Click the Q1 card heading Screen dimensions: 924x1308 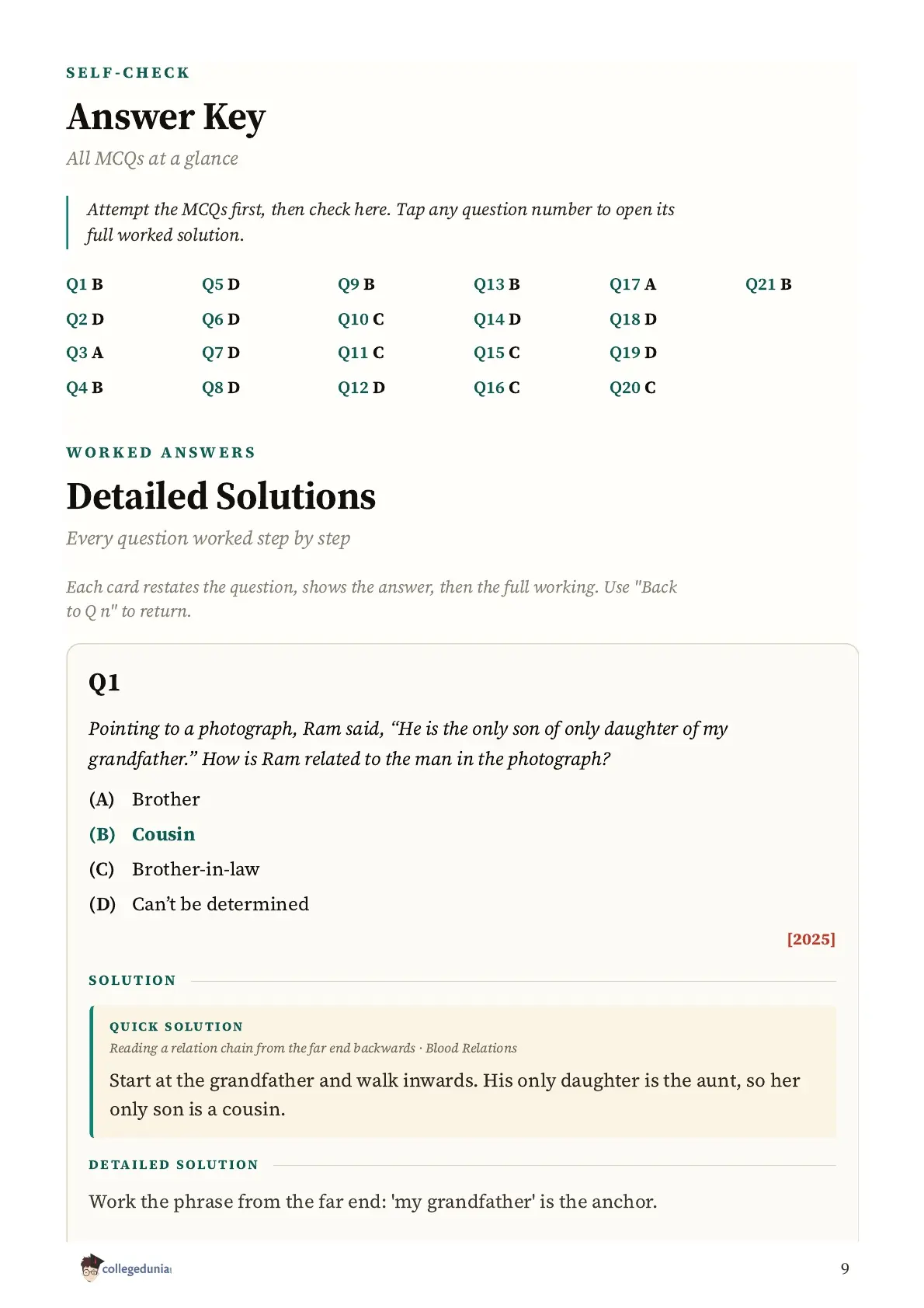[x=104, y=683]
